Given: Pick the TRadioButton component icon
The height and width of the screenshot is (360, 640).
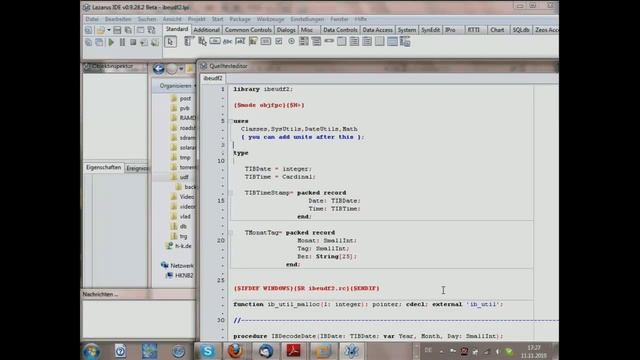Looking at the screenshot, I should (x=291, y=41).
